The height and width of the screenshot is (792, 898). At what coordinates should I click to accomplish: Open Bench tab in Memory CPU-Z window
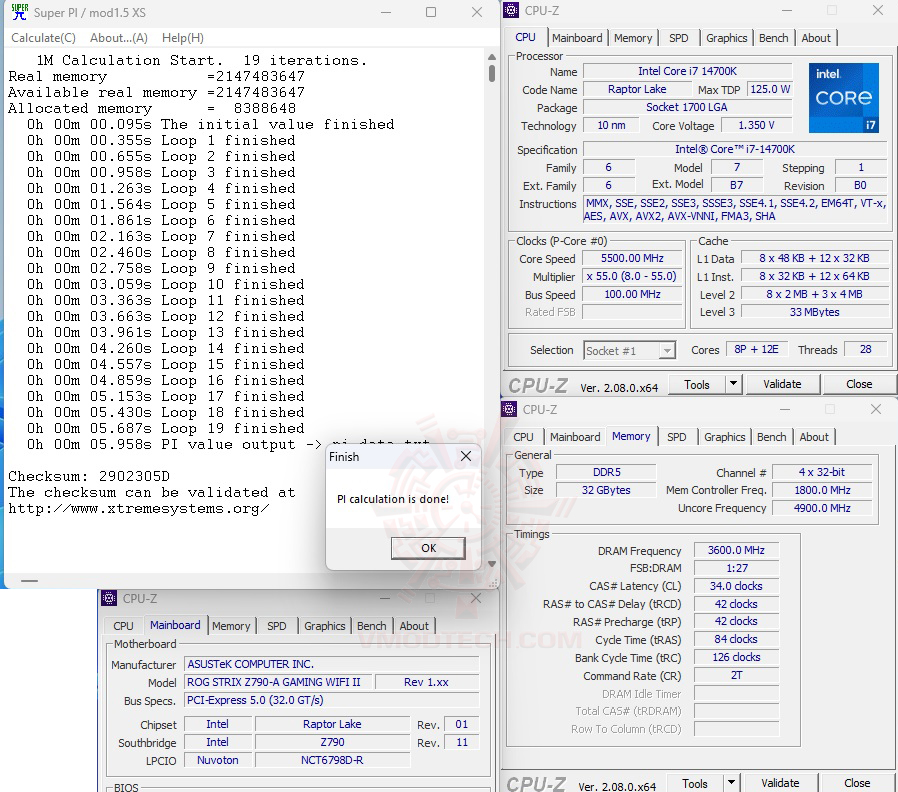tap(771, 437)
